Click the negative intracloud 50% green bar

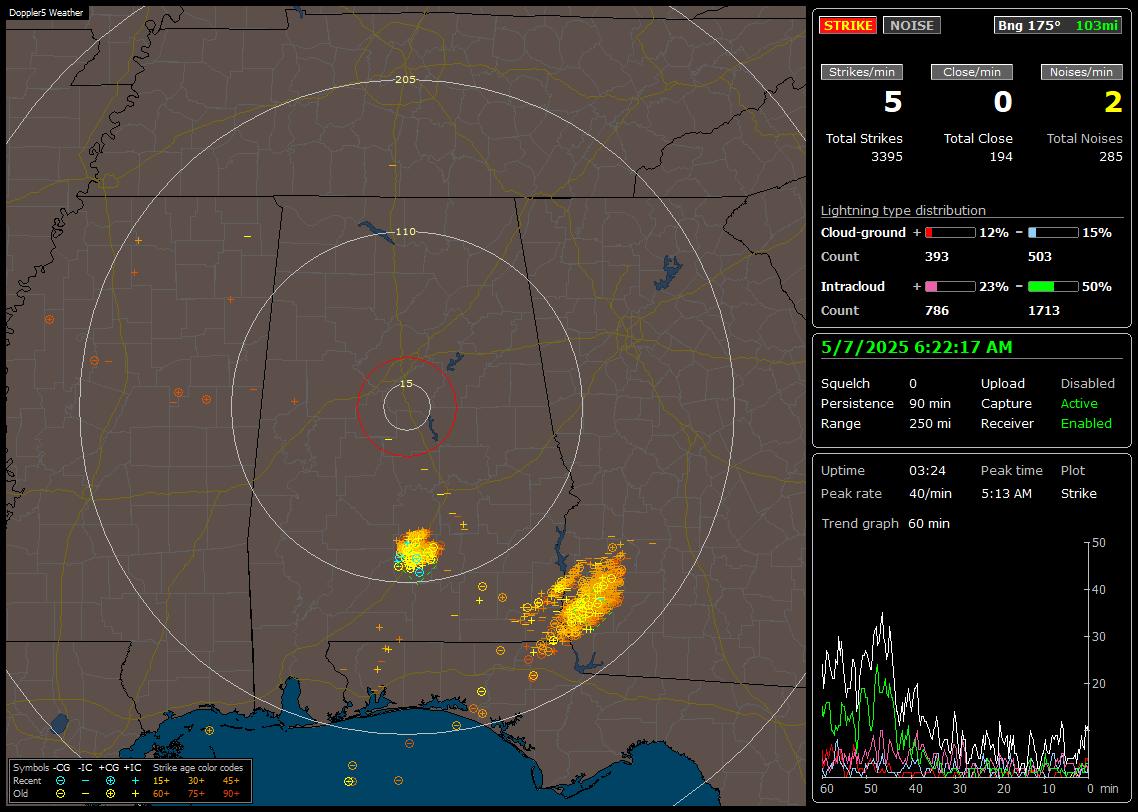1053,287
